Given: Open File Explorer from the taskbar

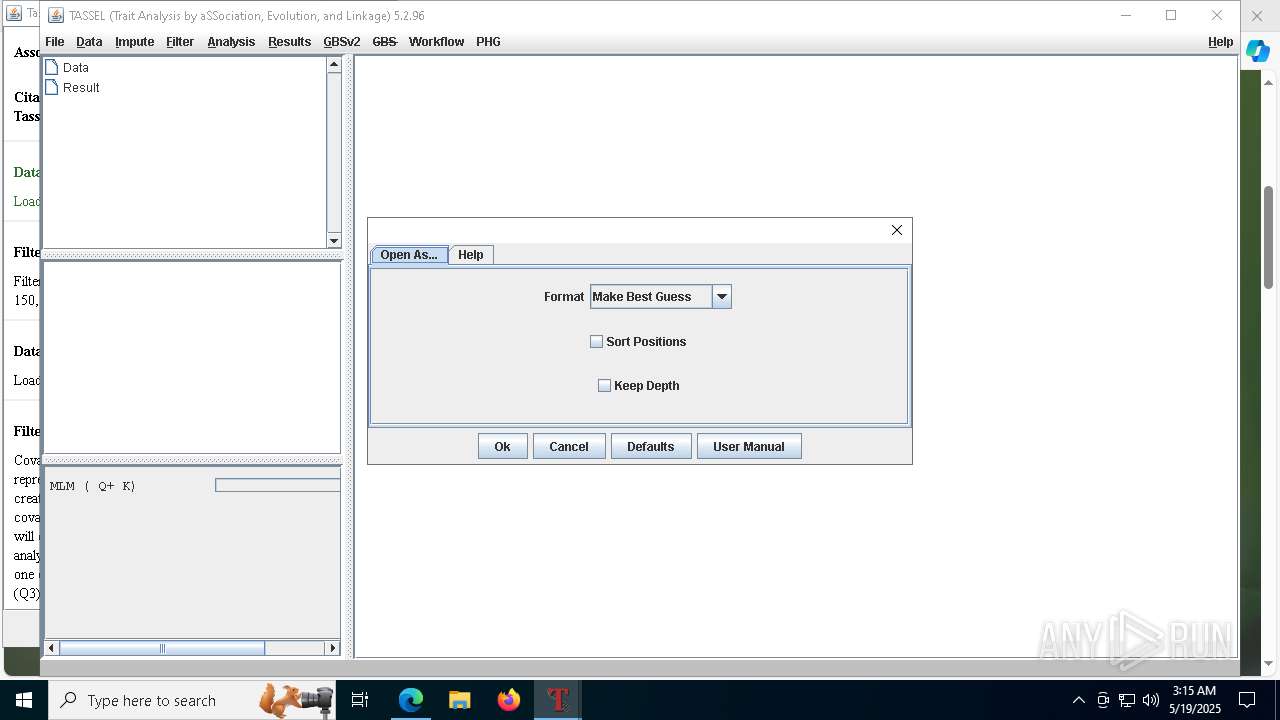Looking at the screenshot, I should 460,700.
